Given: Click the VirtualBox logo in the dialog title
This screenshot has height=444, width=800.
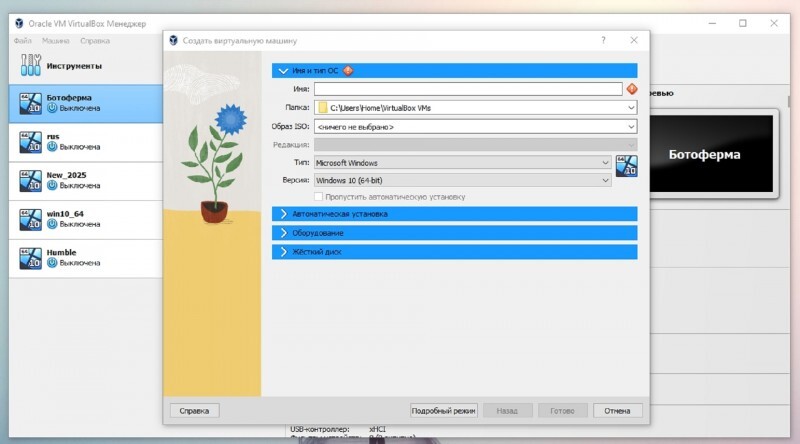Looking at the screenshot, I should 173,40.
